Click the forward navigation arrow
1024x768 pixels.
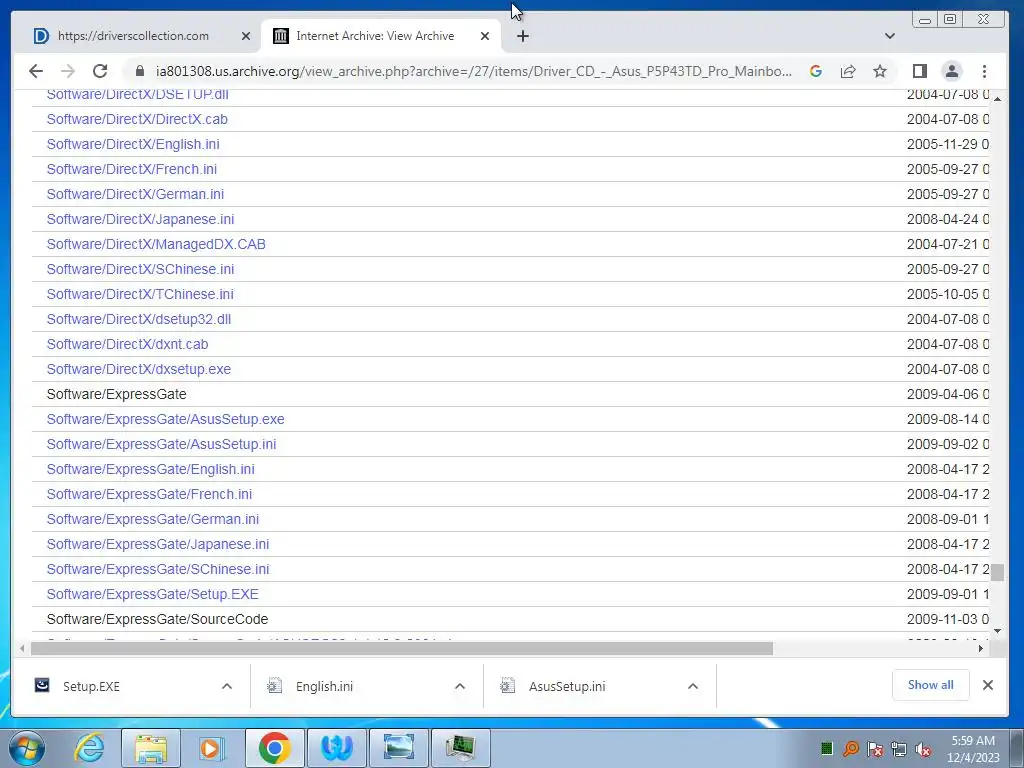tap(68, 71)
